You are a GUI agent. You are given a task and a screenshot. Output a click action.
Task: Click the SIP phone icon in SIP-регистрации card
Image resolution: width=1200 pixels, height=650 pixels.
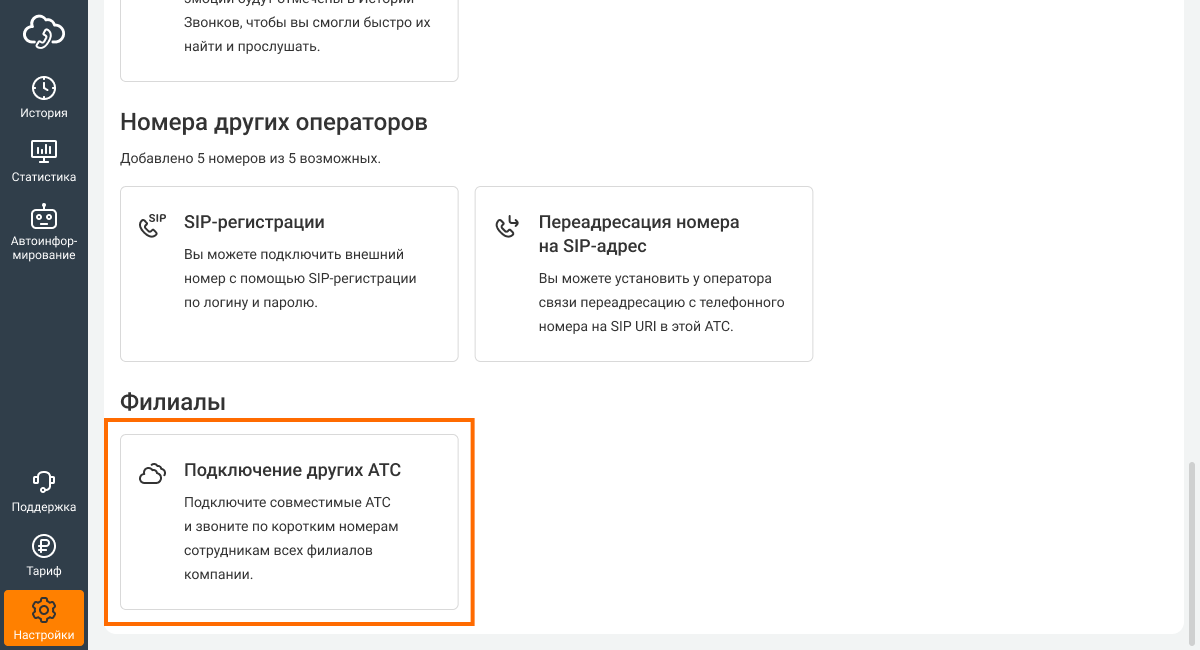tap(152, 225)
